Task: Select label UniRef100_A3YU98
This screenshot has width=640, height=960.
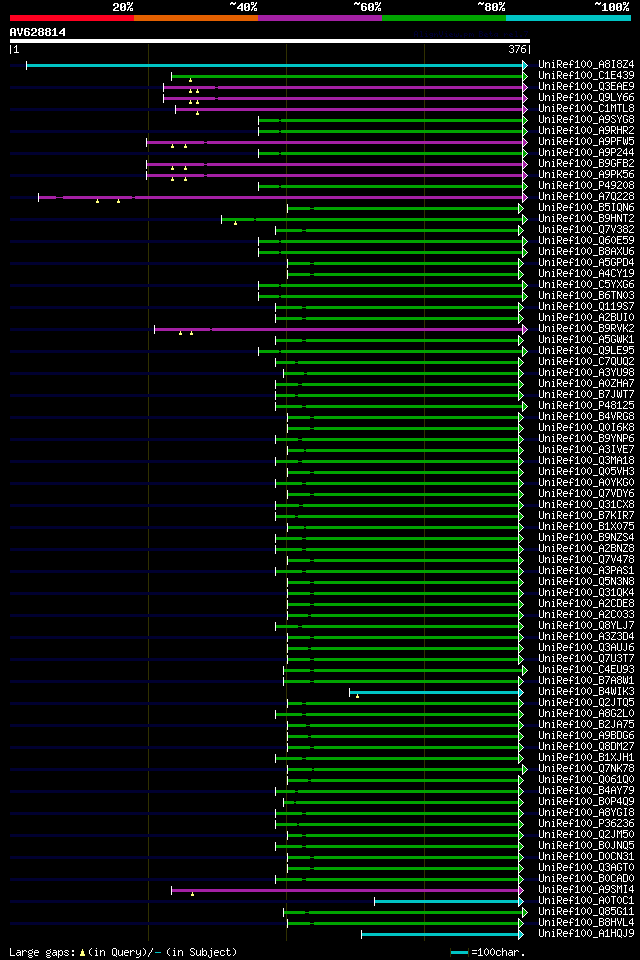Action: click(586, 373)
